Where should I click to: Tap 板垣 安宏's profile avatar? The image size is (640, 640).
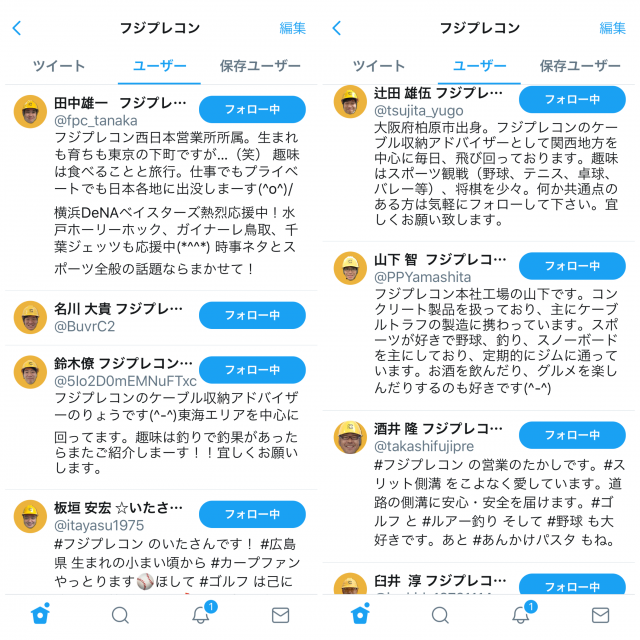[30, 516]
